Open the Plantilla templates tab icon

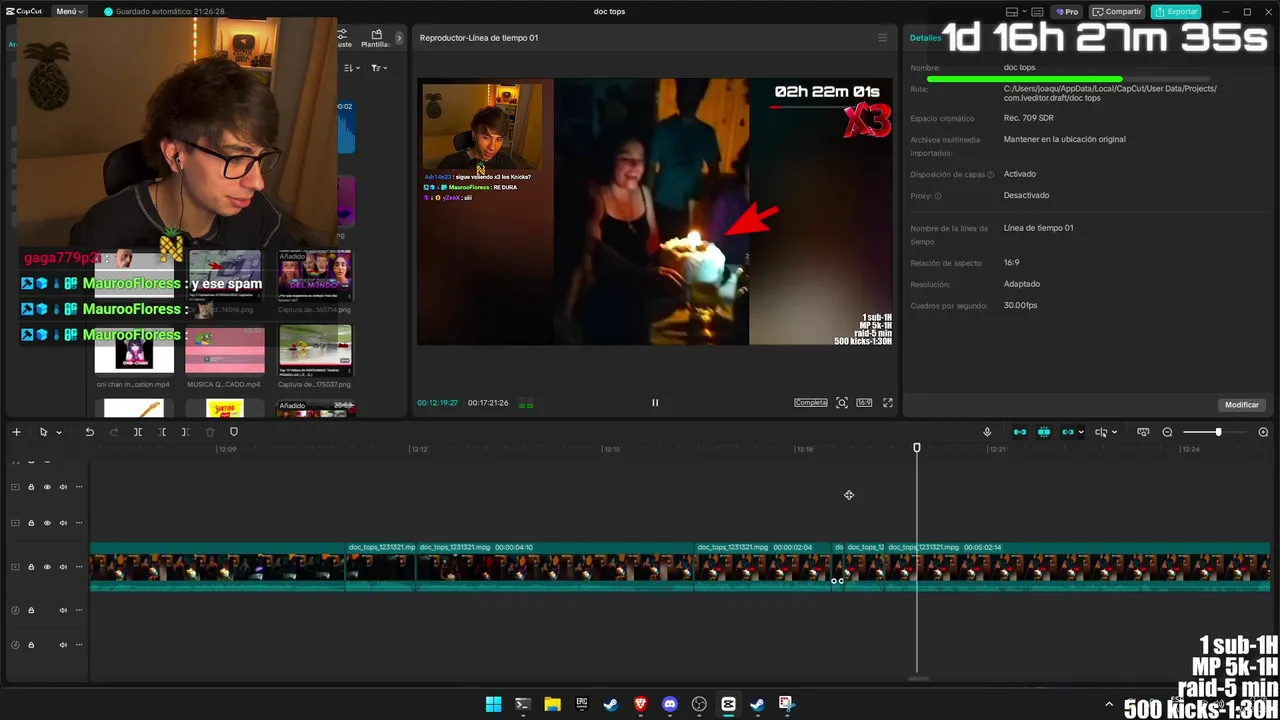coord(377,34)
